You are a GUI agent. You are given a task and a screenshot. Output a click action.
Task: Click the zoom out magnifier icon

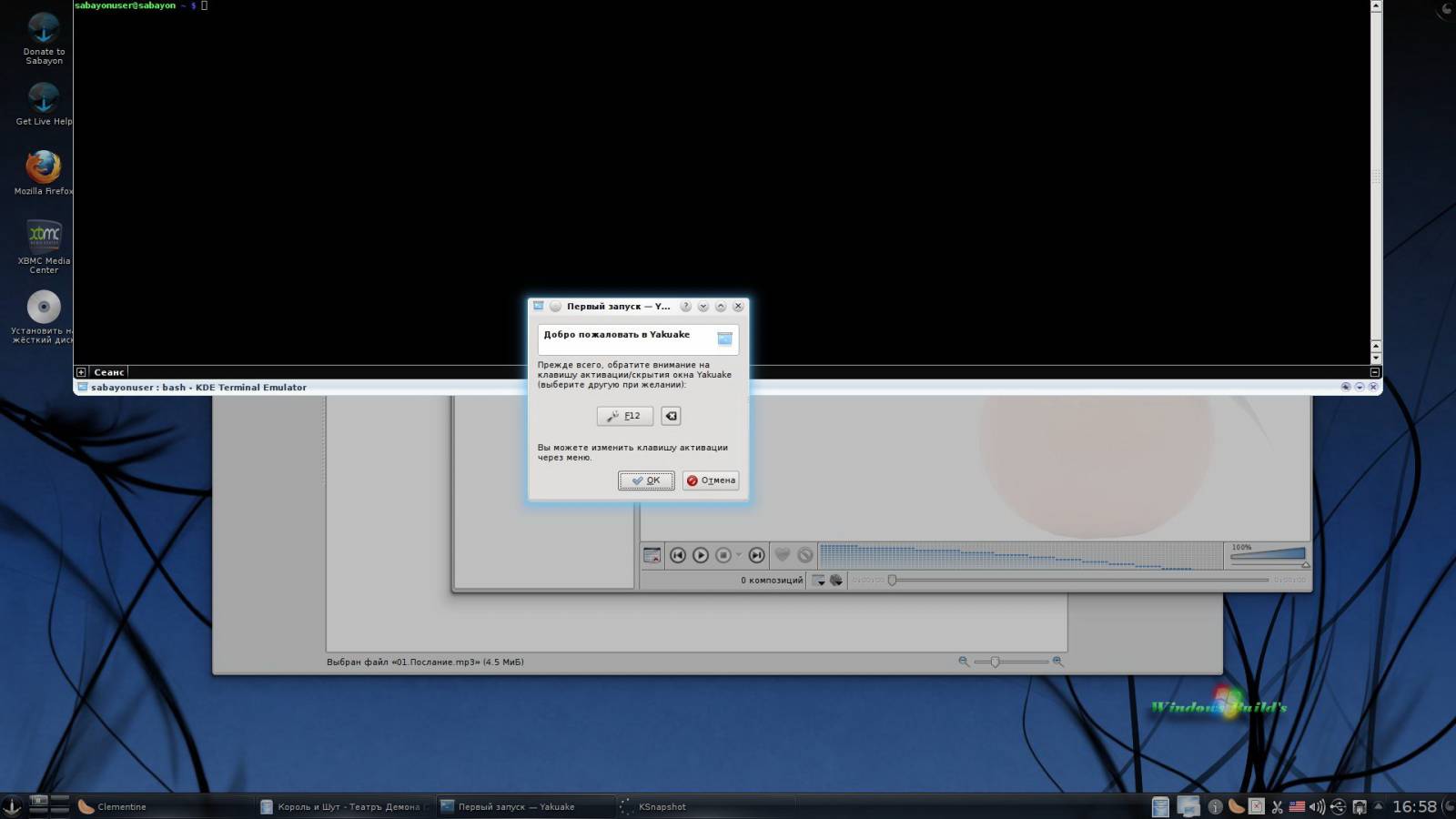point(964,662)
